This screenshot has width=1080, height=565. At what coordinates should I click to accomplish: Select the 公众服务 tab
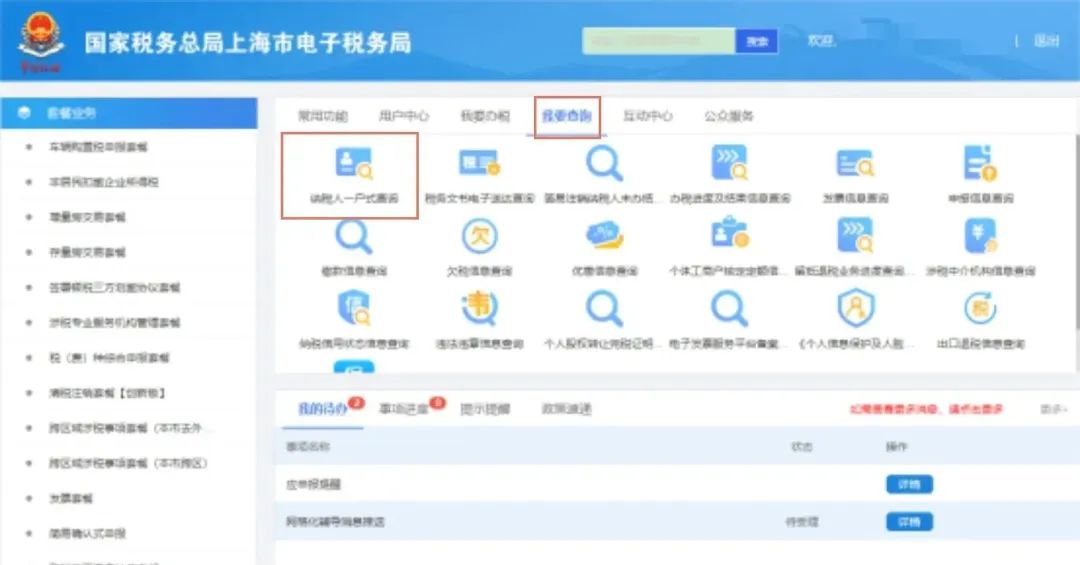tap(729, 116)
